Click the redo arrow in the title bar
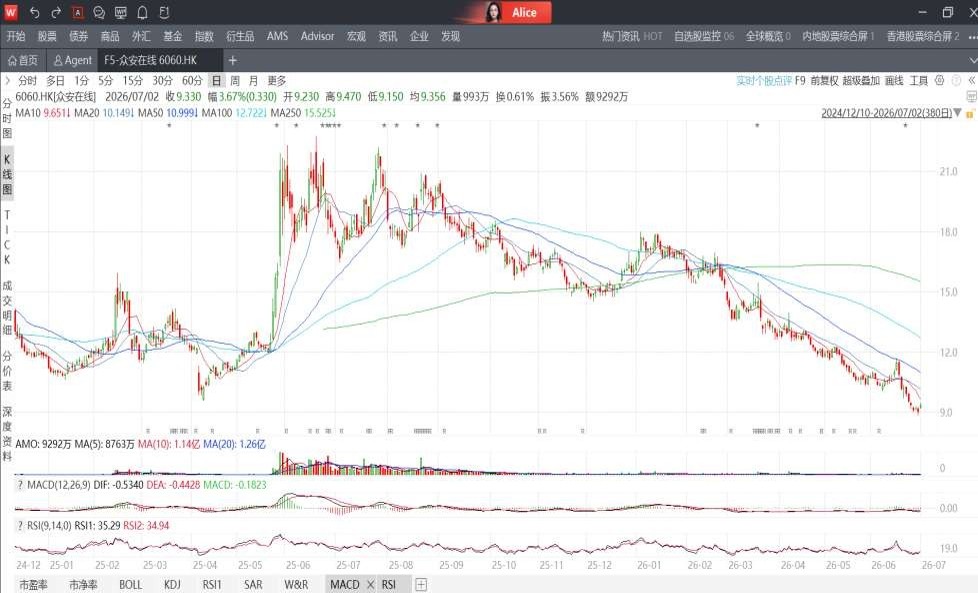The image size is (978, 593). tap(56, 12)
